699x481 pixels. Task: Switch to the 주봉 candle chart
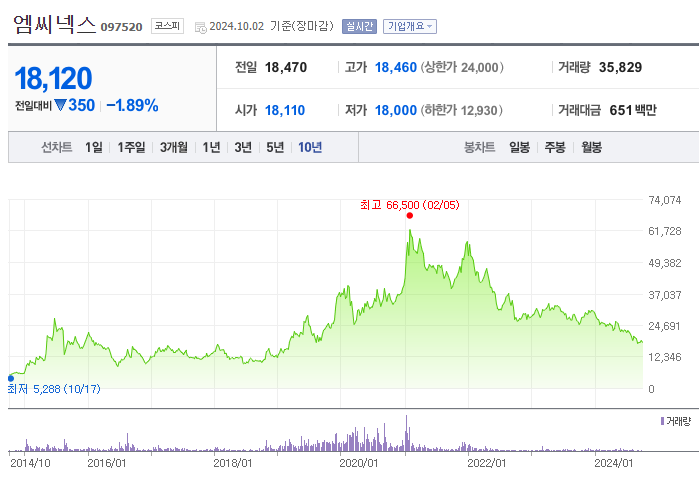(x=555, y=147)
